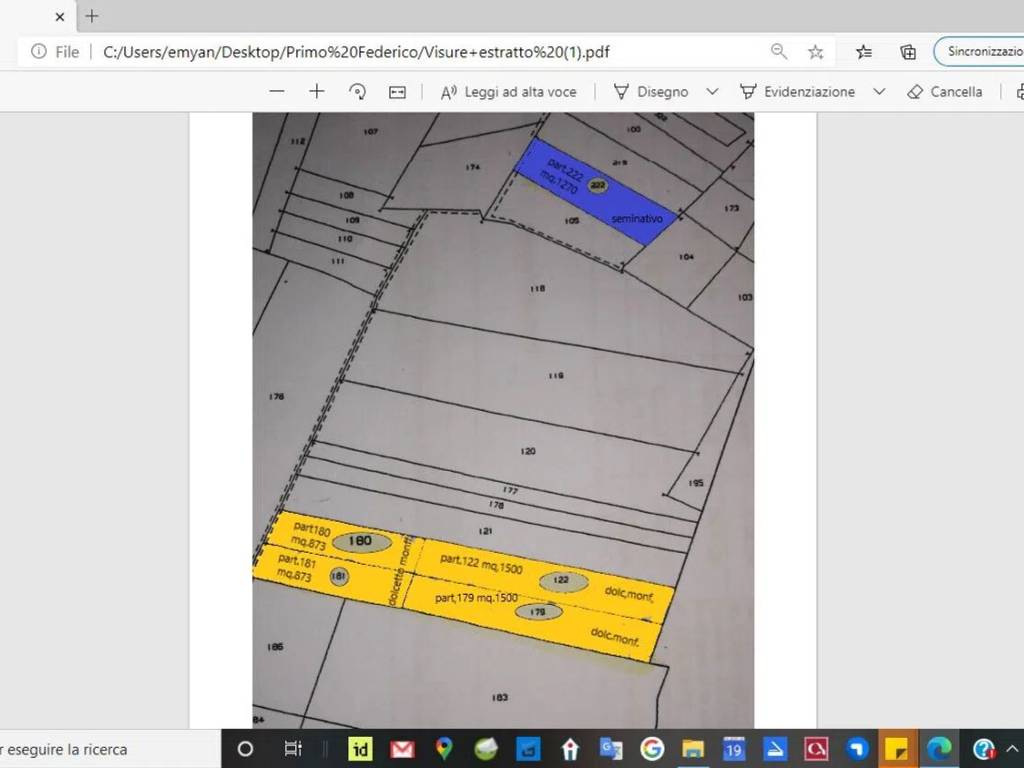1024x768 pixels.
Task: Open the Collections icon
Action: coord(908,52)
